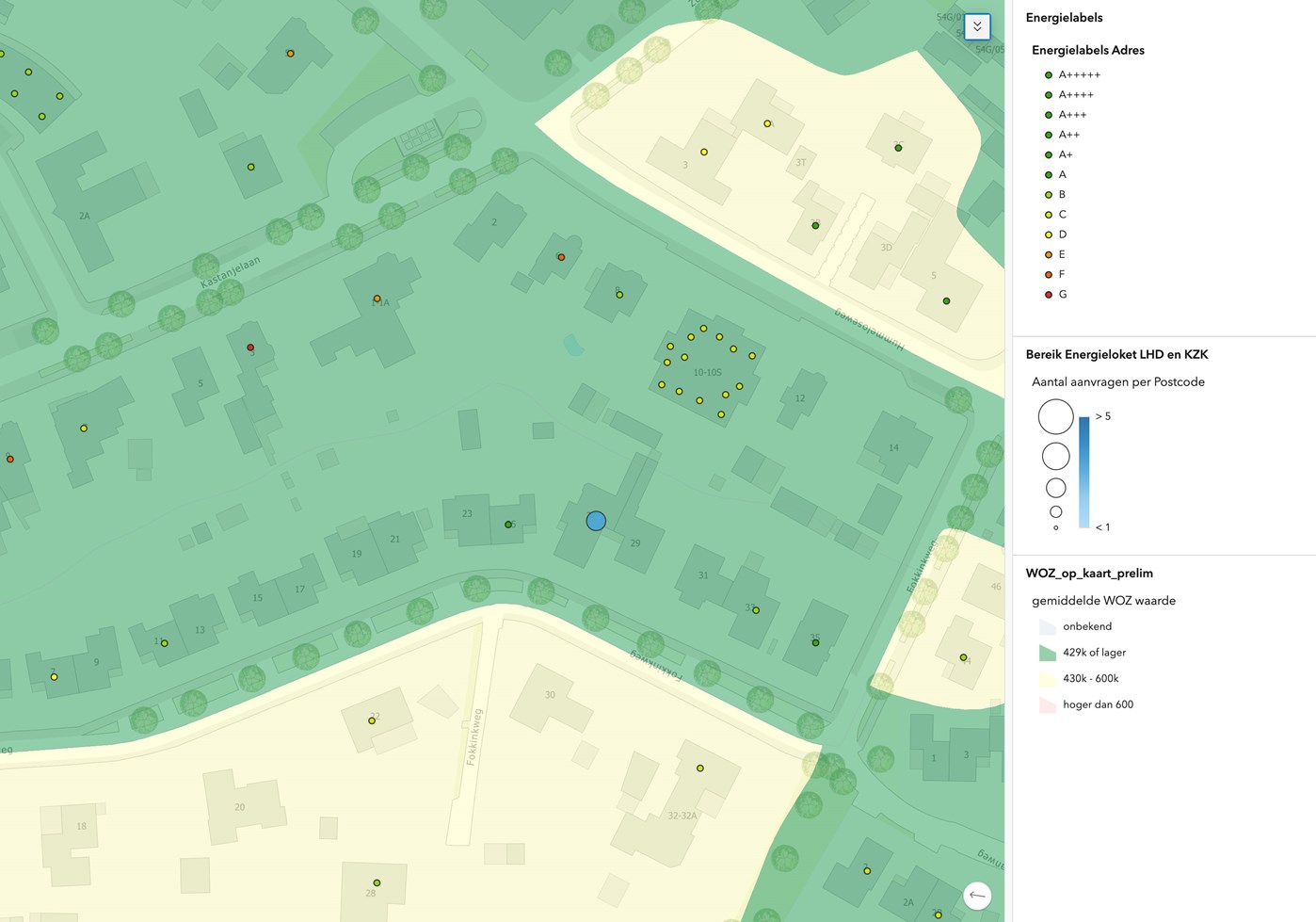The width and height of the screenshot is (1316, 922).
Task: Click the green '429k of lager' swatch
Action: [x=1047, y=653]
